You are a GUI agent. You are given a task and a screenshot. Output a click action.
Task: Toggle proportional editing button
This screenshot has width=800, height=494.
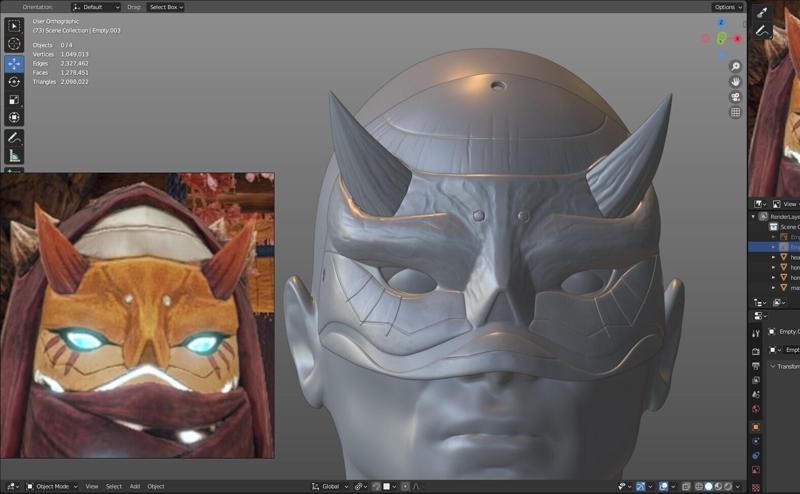[x=405, y=486]
